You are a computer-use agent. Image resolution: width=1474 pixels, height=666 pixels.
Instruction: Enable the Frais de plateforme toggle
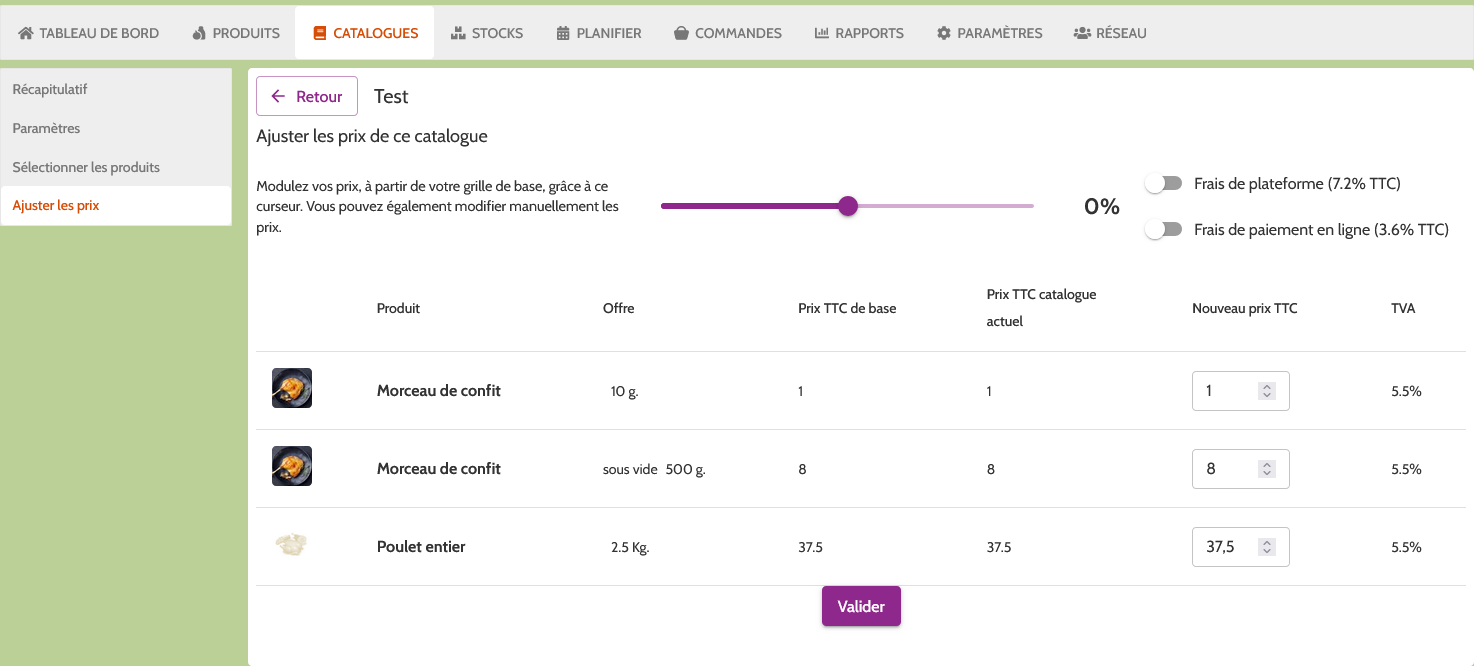coord(1164,184)
